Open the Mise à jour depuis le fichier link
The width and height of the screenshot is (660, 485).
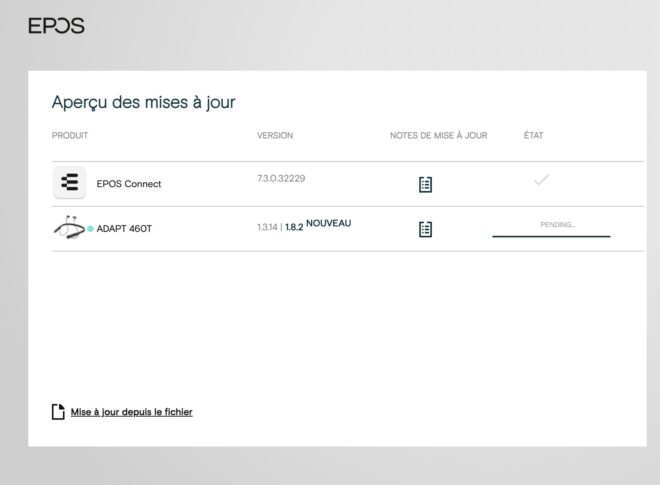click(x=131, y=412)
